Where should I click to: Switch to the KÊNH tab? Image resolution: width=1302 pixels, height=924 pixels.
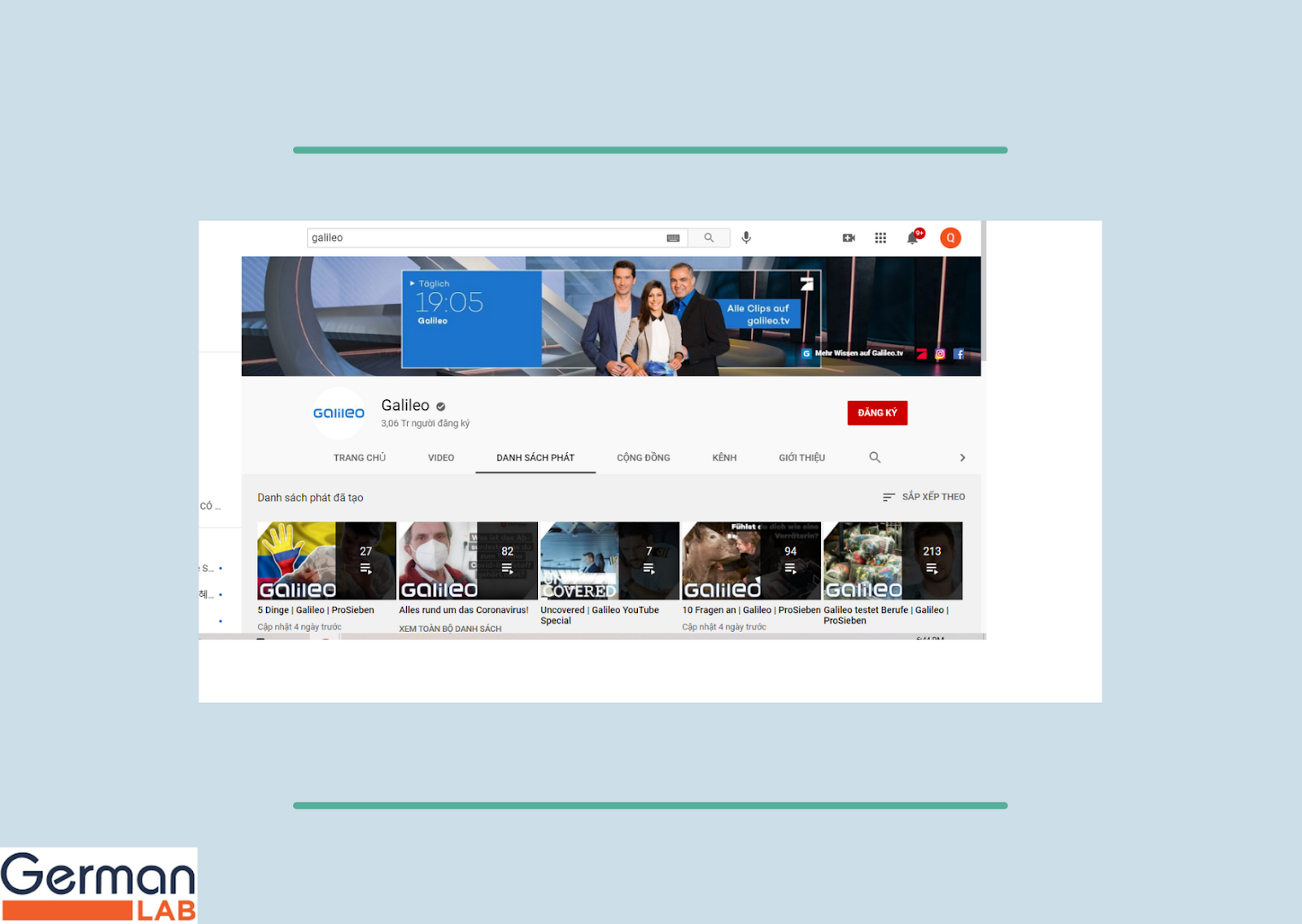tap(724, 458)
